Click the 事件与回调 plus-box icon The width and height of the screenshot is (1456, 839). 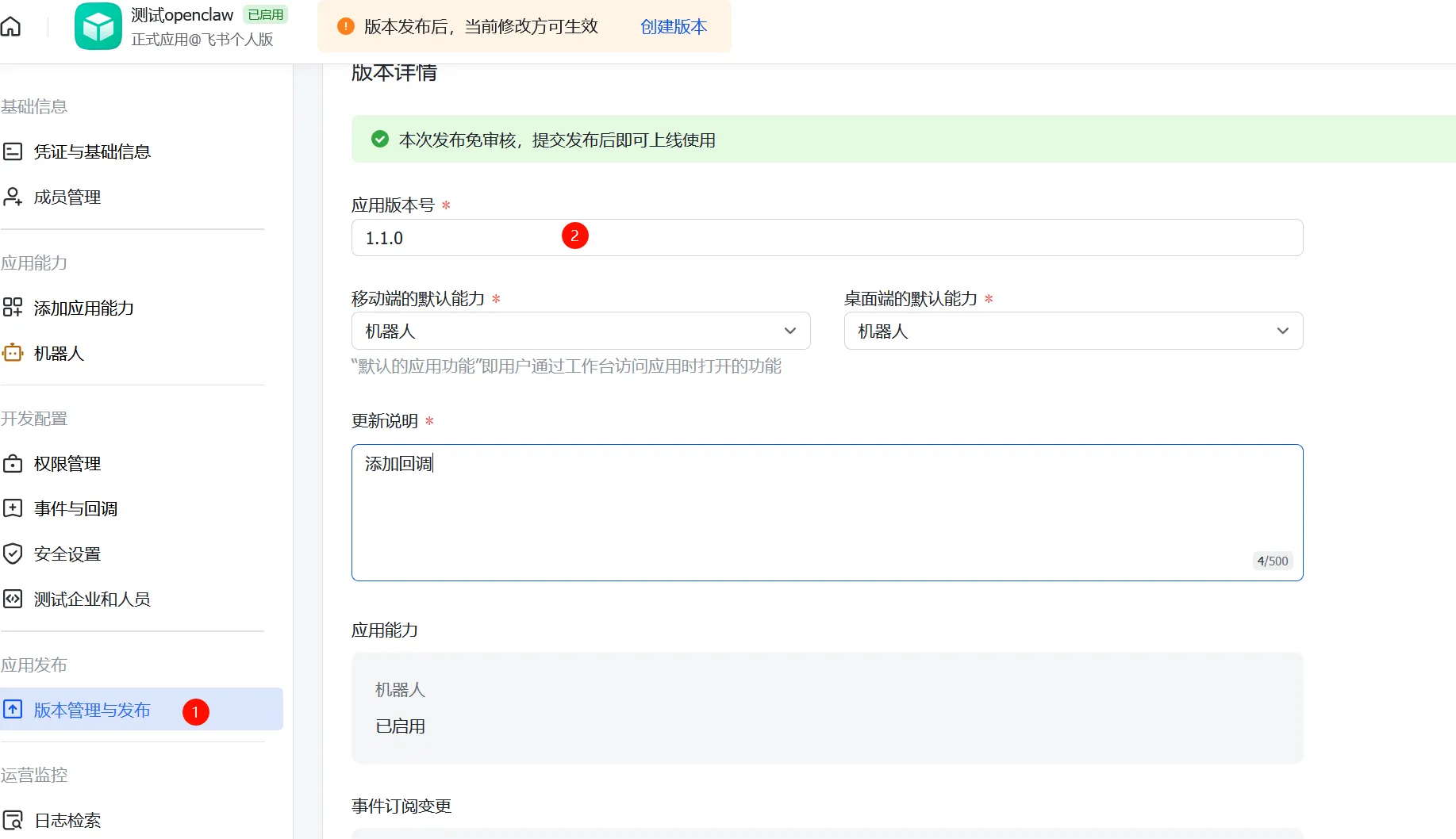point(13,508)
